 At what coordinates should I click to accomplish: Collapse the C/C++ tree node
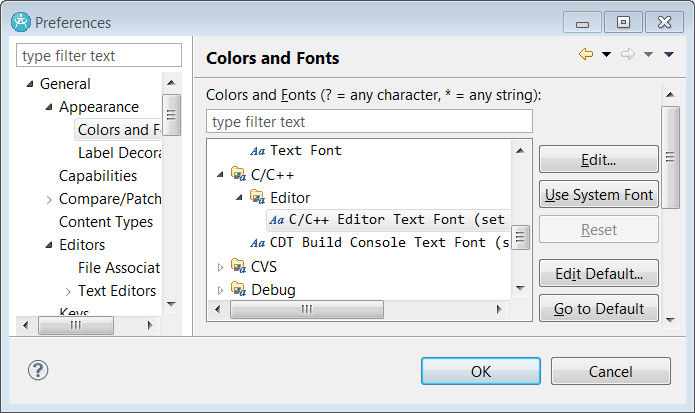220,175
